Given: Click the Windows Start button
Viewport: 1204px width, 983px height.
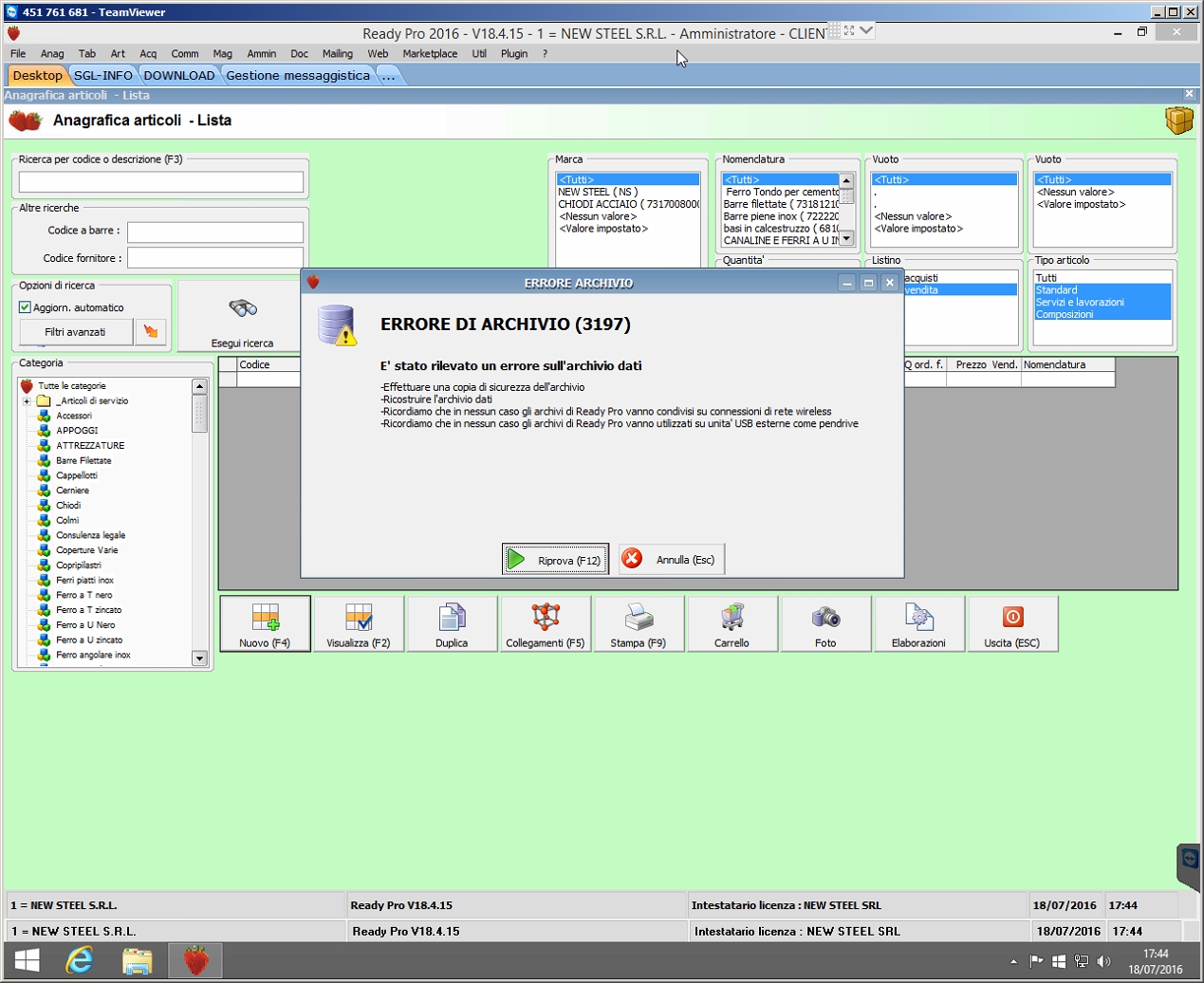Looking at the screenshot, I should pos(27,960).
